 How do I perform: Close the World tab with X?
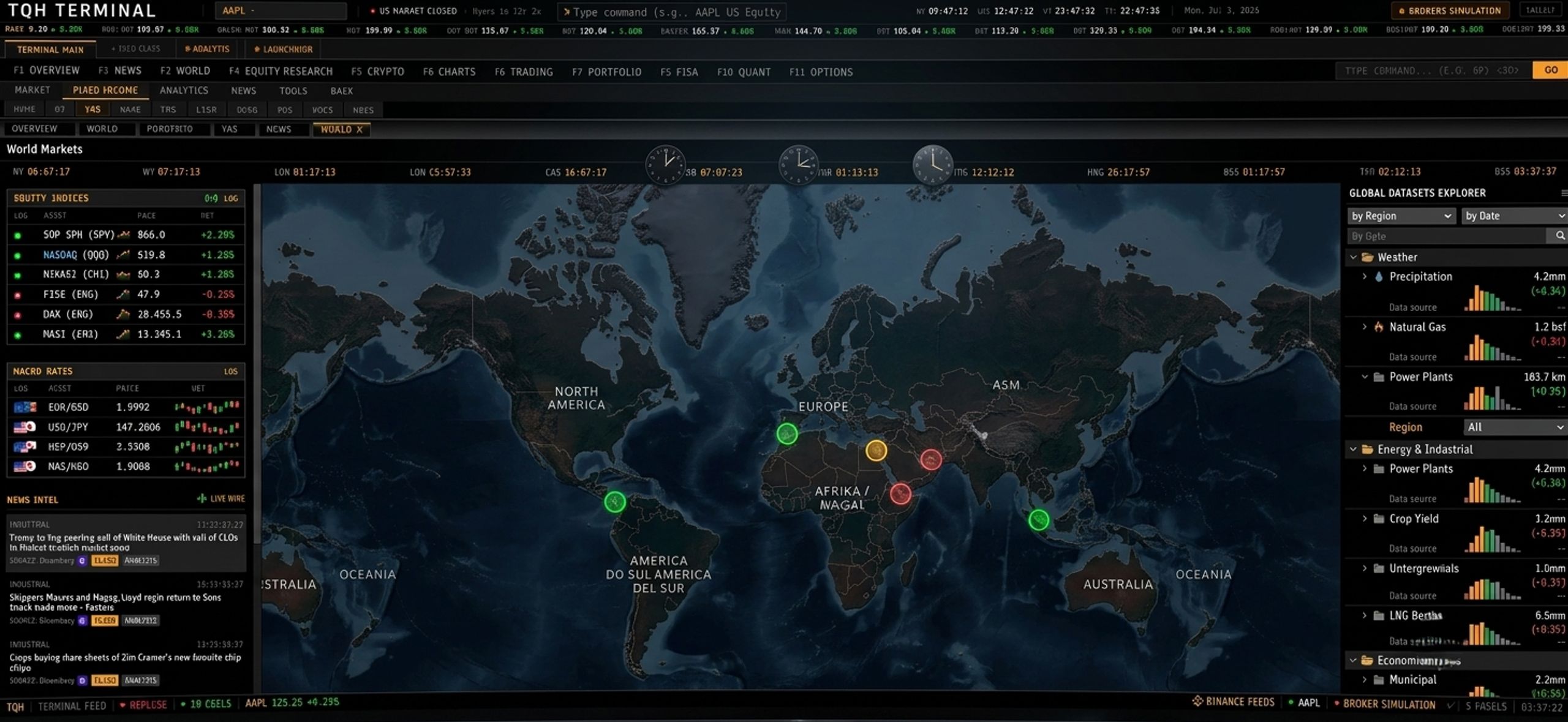click(360, 129)
